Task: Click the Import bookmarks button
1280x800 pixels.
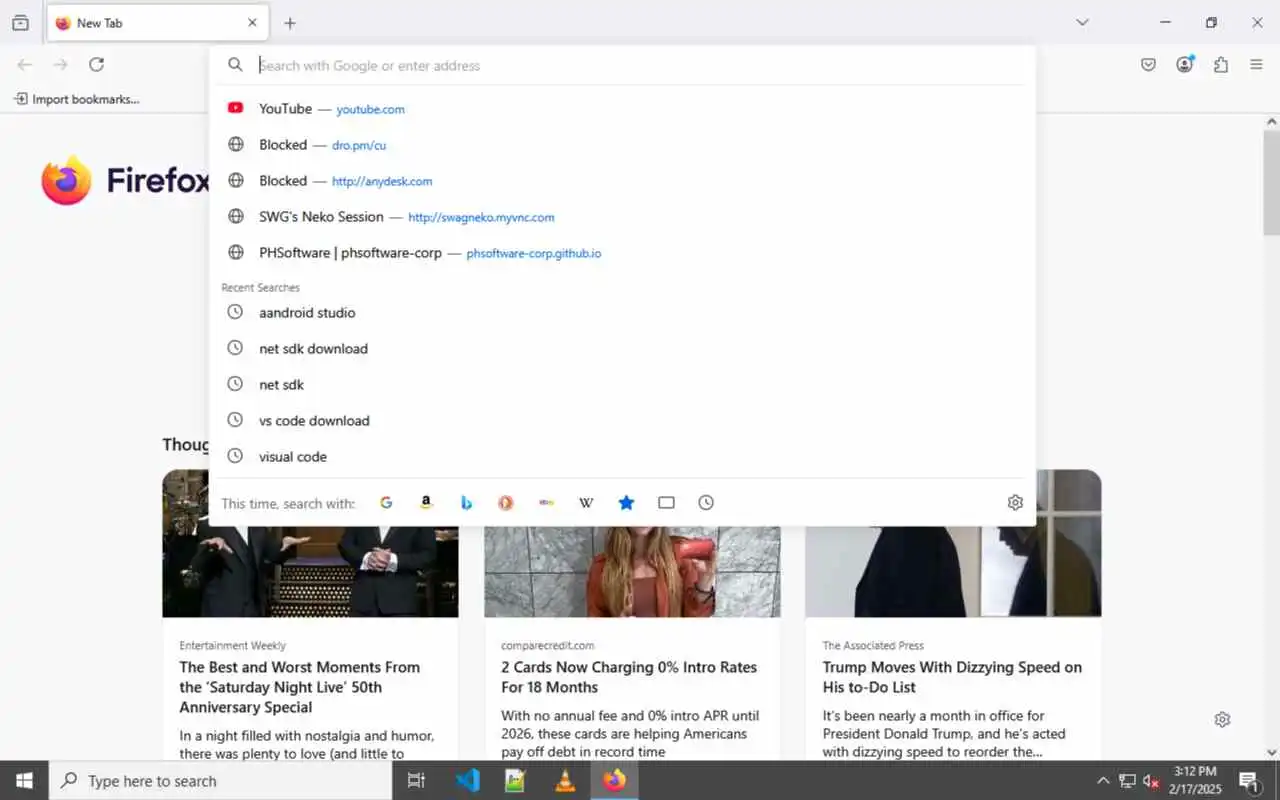Action: pos(76,99)
